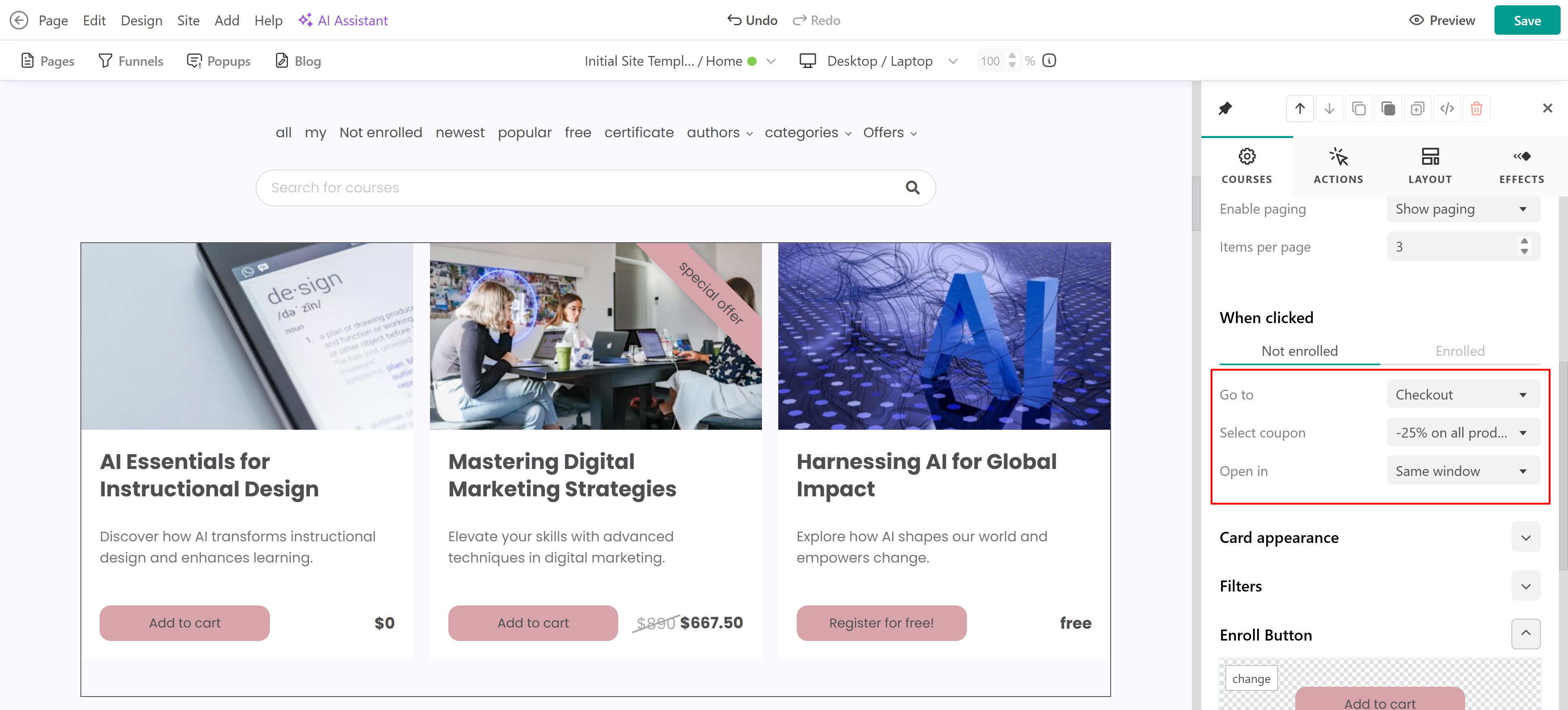This screenshot has height=710, width=1568.
Task: Open the zoom info icon
Action: (x=1049, y=60)
